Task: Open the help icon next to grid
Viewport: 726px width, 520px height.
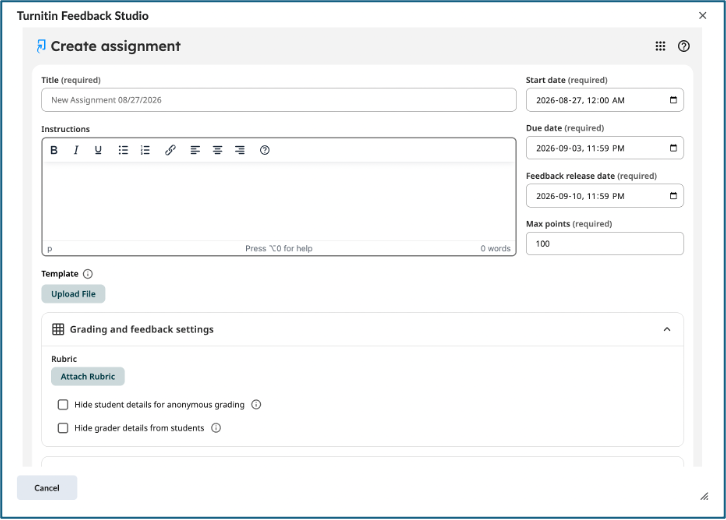Action: tap(683, 46)
